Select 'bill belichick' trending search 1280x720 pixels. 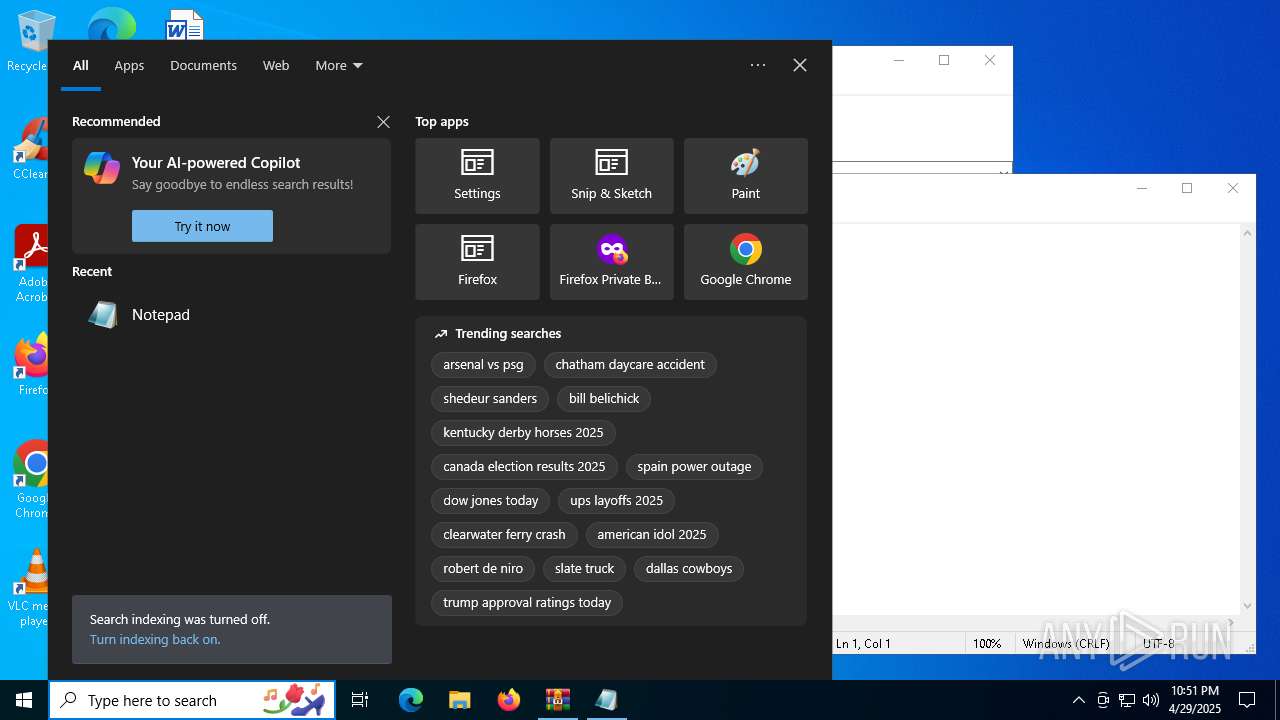[604, 399]
